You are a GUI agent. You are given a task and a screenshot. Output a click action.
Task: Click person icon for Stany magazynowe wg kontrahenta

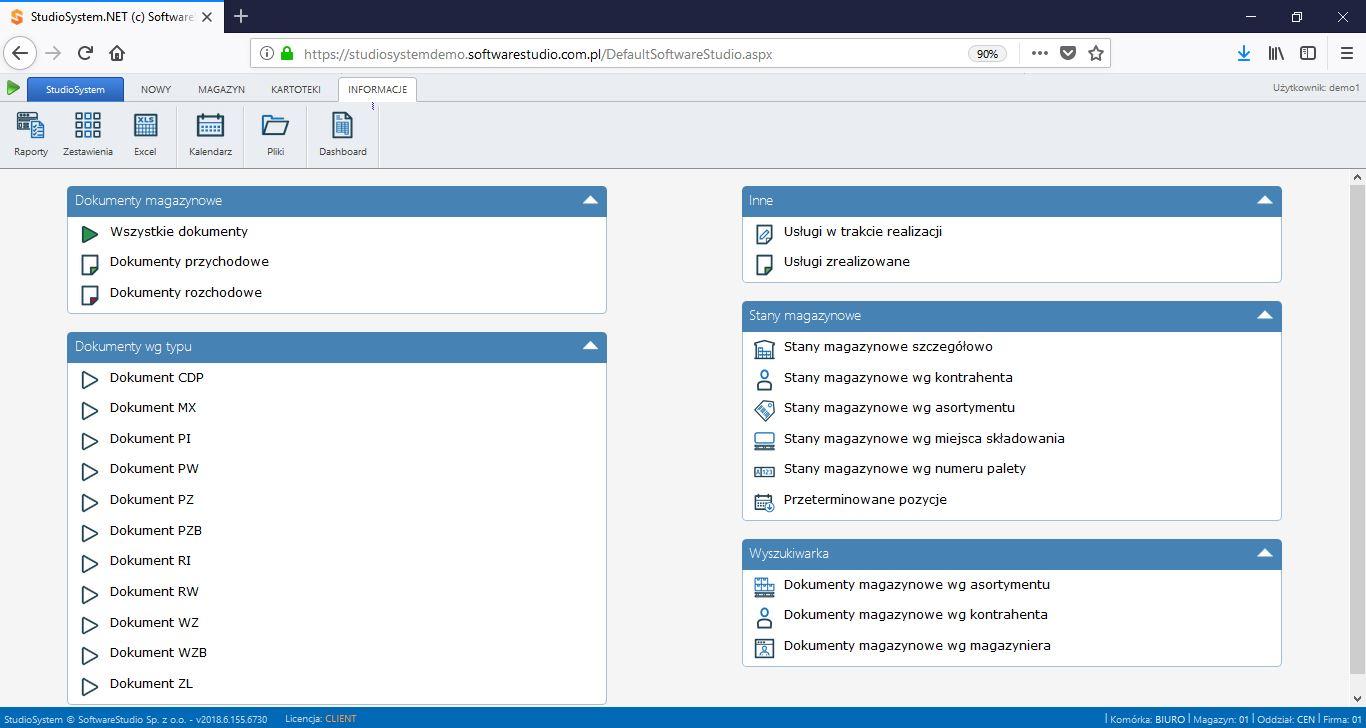764,380
